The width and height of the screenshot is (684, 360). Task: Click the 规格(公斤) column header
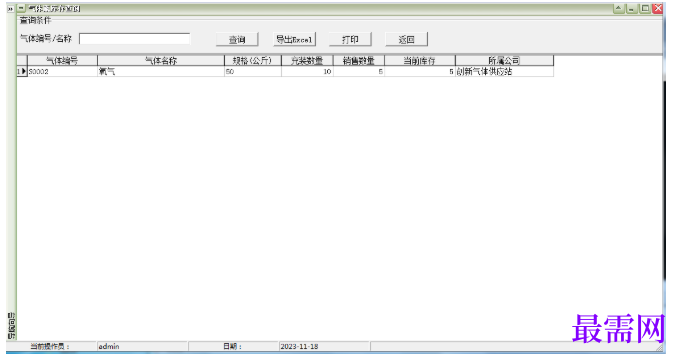tap(253, 61)
